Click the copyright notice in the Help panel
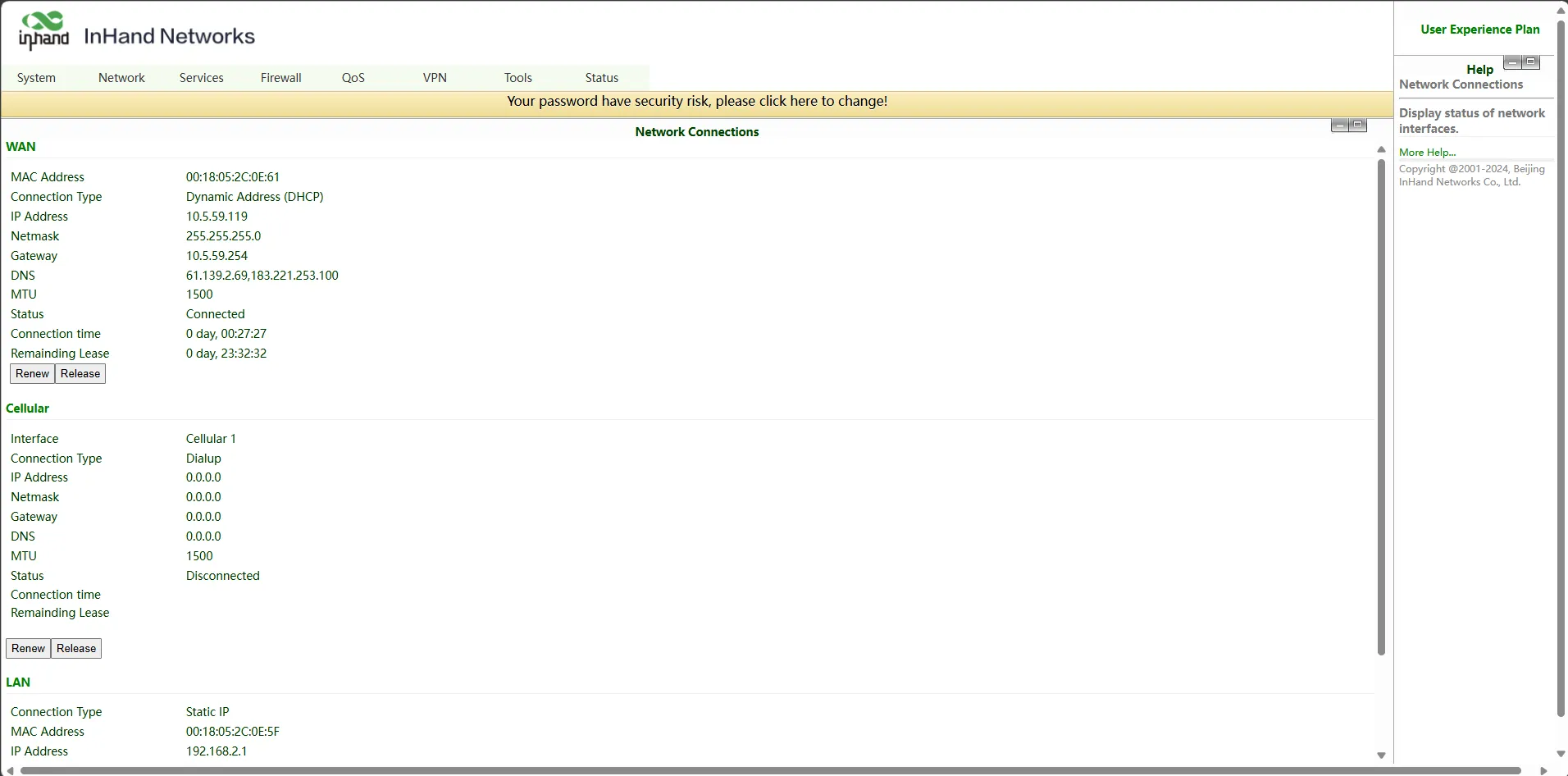The width and height of the screenshot is (1568, 776). pos(1472,176)
